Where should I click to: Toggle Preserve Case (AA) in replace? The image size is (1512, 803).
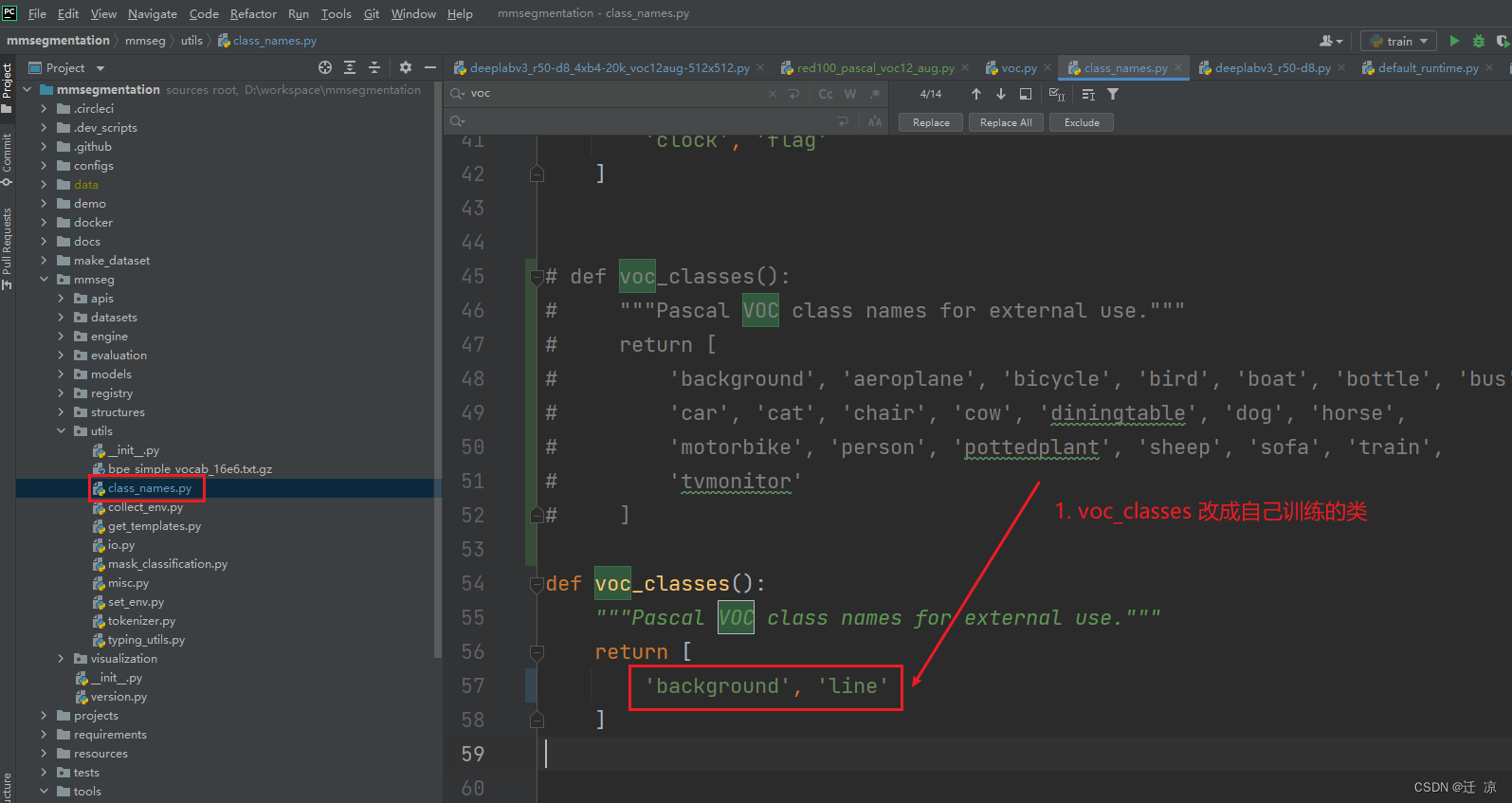pos(875,121)
